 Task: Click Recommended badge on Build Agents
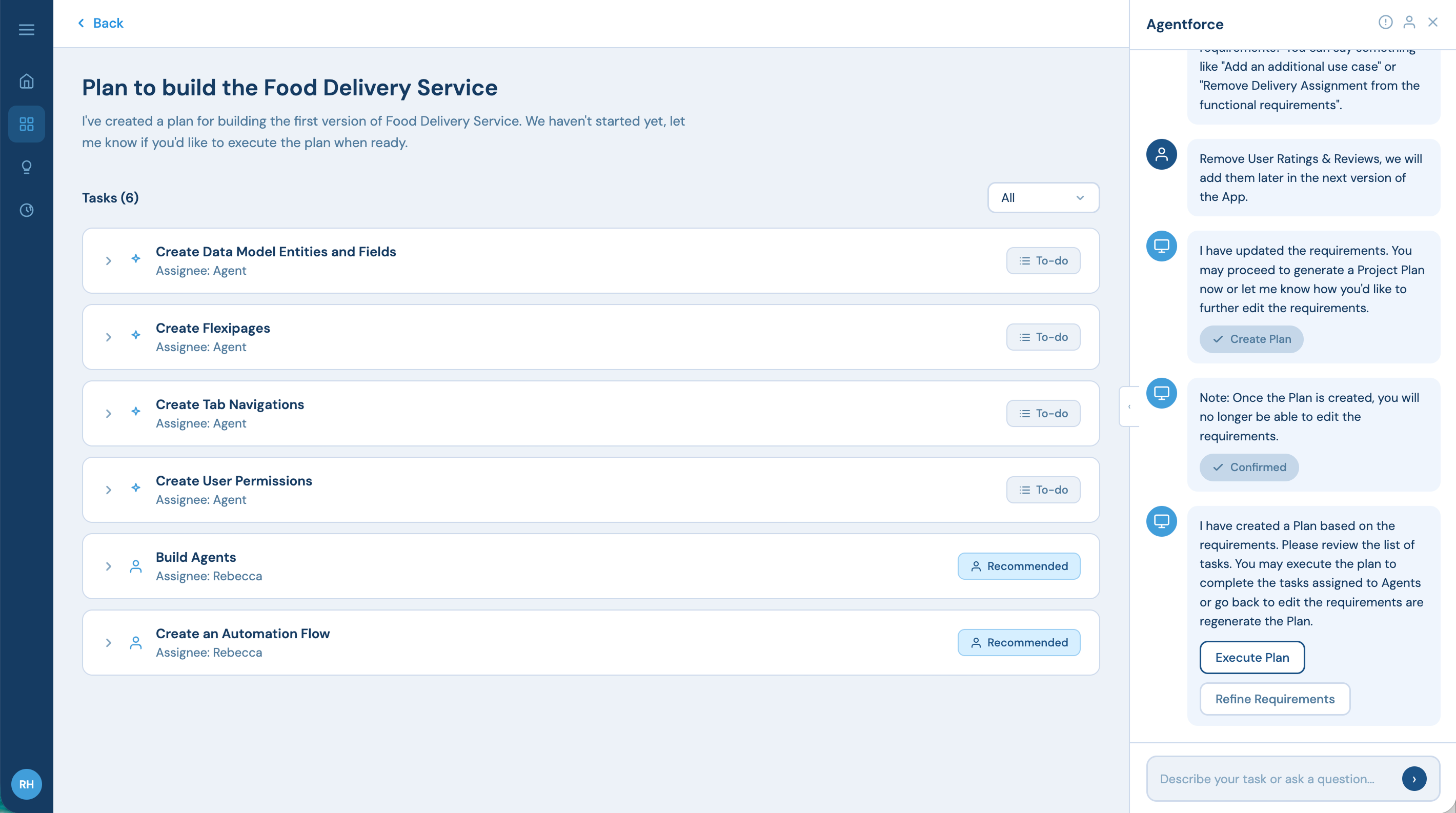1019,566
